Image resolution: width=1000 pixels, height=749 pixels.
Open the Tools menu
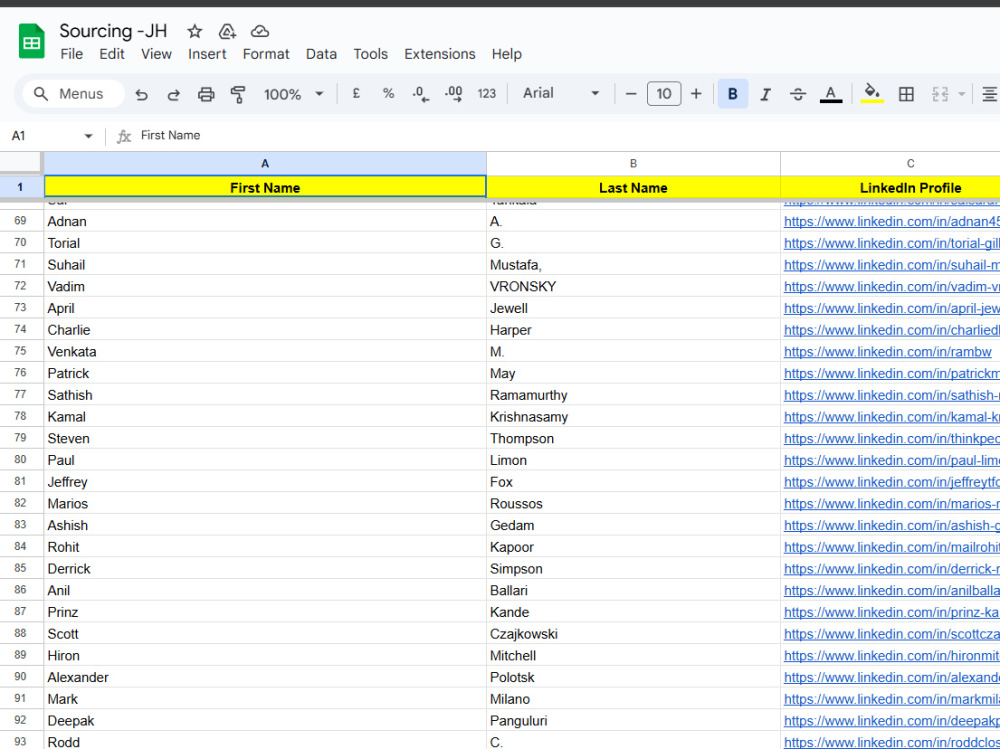click(x=371, y=54)
